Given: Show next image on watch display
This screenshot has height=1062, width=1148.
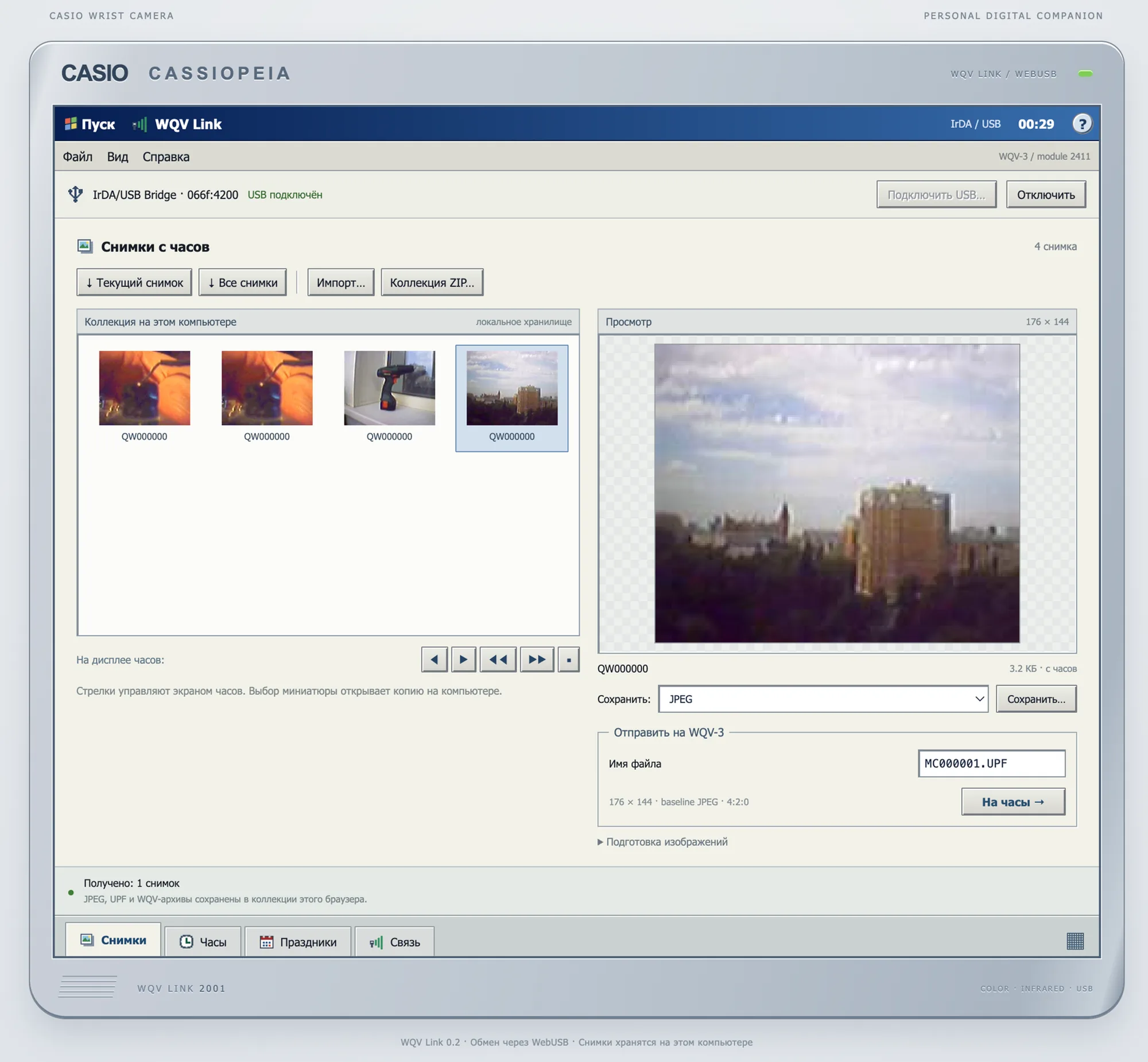Looking at the screenshot, I should (x=463, y=659).
